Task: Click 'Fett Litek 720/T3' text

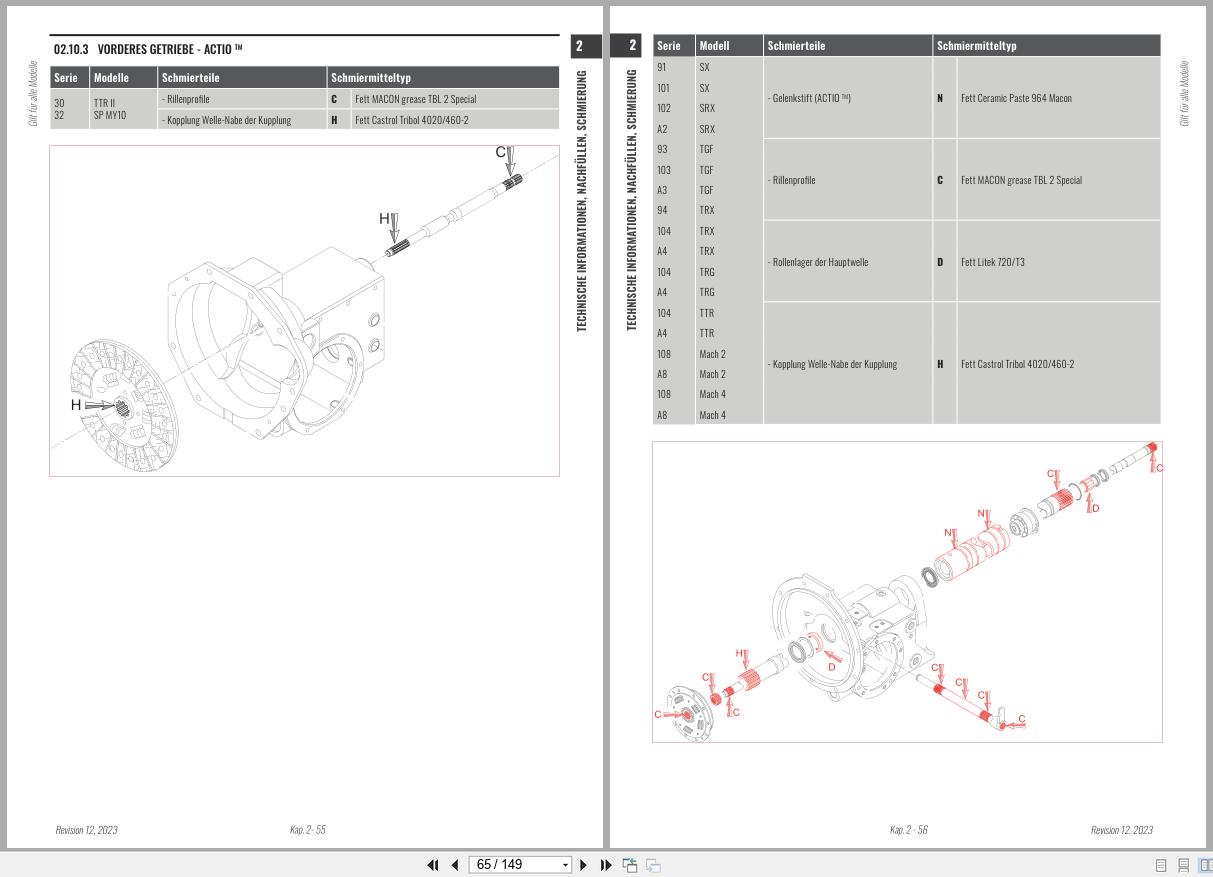Action: 992,262
